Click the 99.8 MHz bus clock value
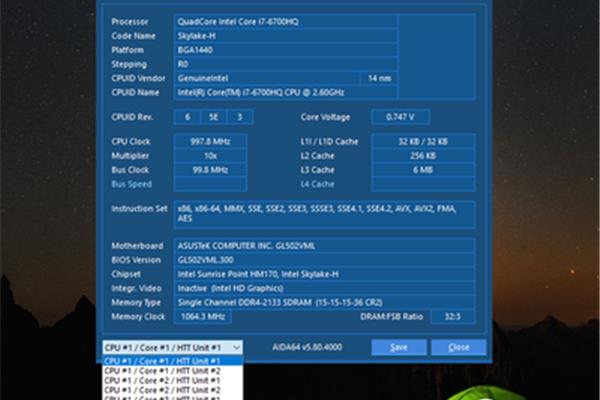The width and height of the screenshot is (600, 400). pos(210,170)
